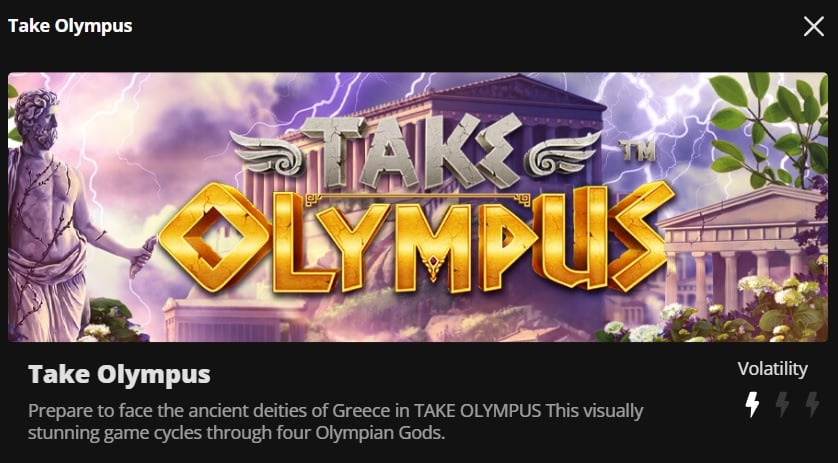This screenshot has height=463, width=838.
Task: Click the third dimmed volatility lightning bolt
Action: pyautogui.click(x=812, y=404)
